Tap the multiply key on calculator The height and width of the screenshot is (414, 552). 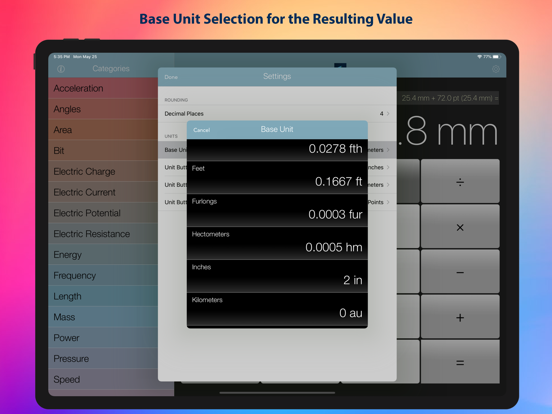click(460, 226)
